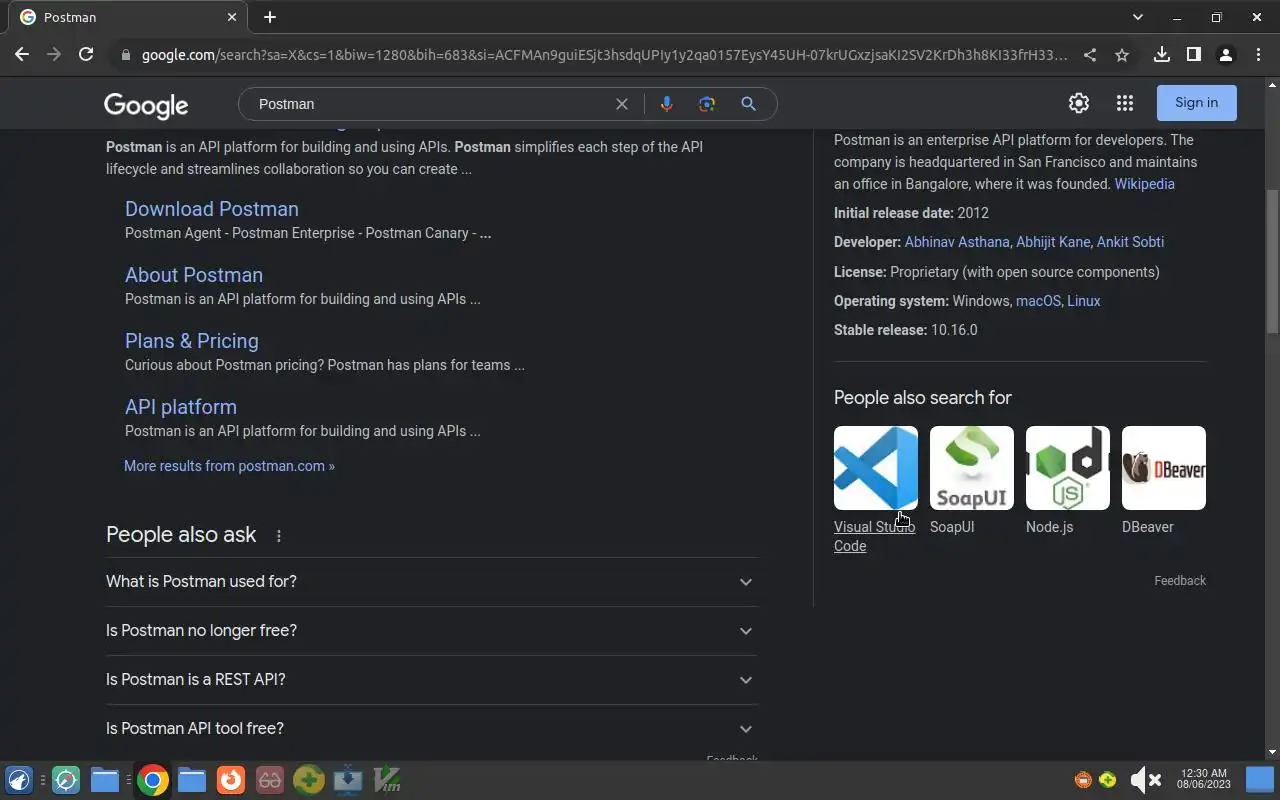Screen dimensions: 1280x800
Task: Open Firefox from the taskbar
Action: pos(230,780)
